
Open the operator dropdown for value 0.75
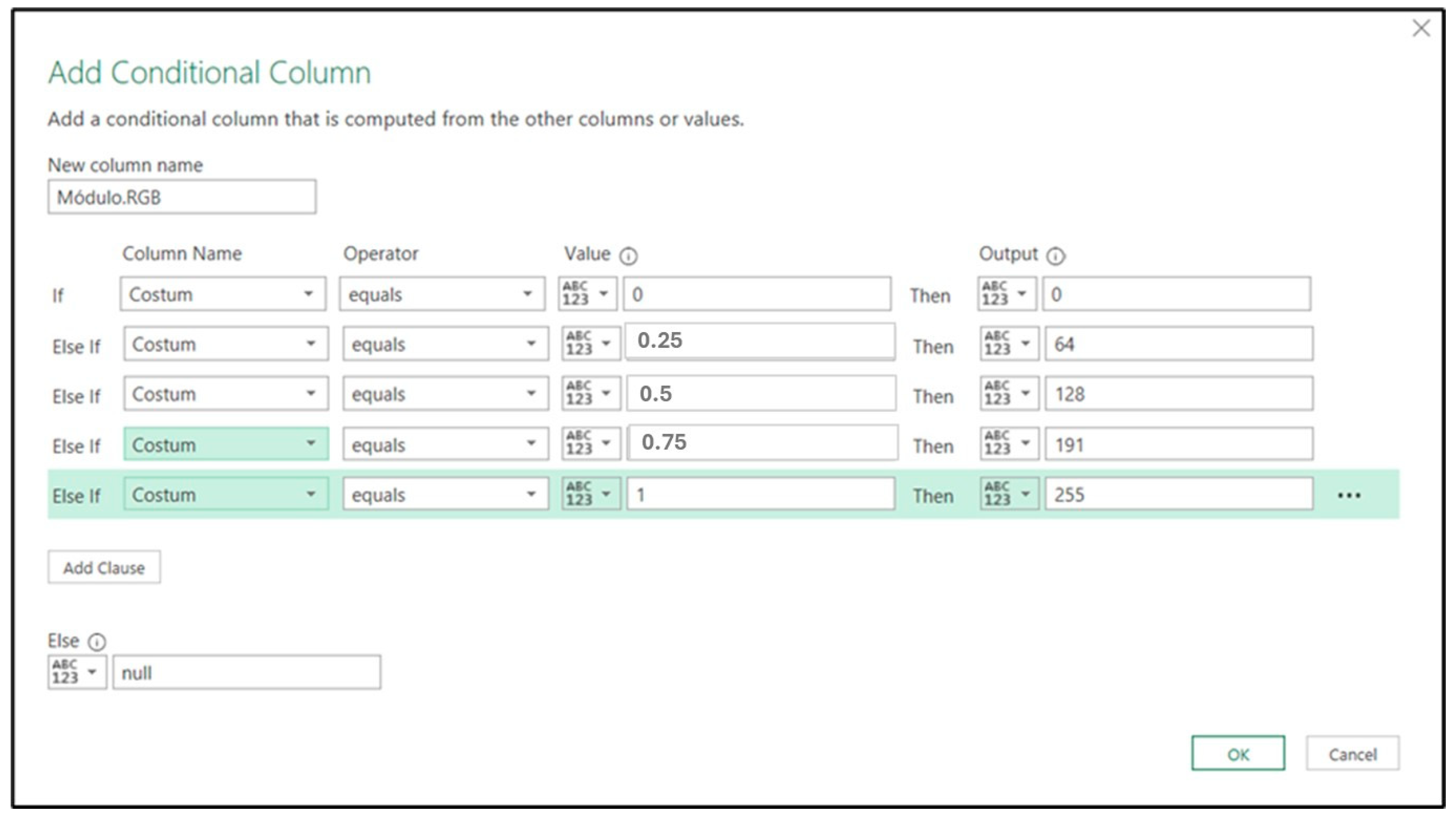pos(445,444)
